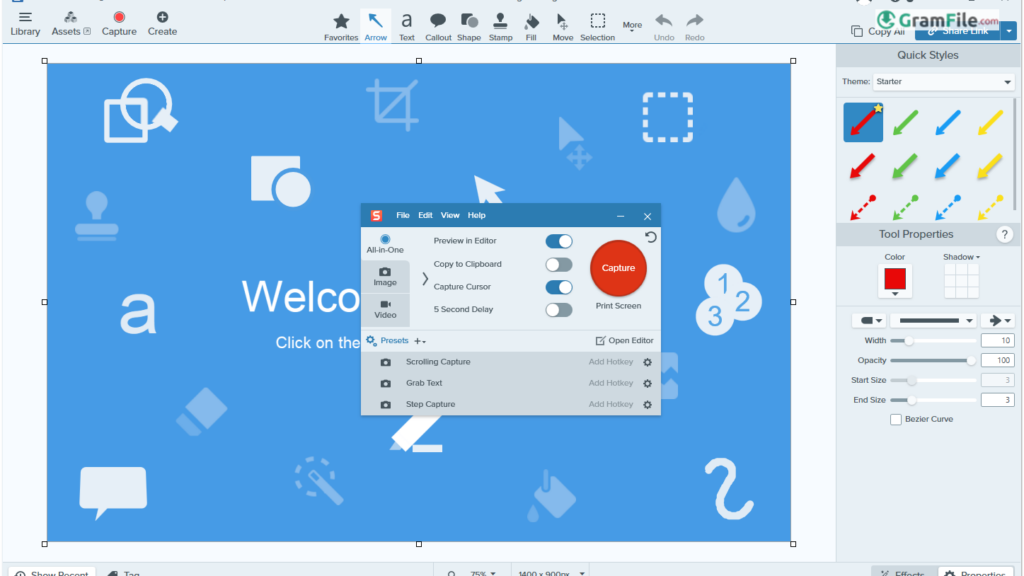Open the Theme dropdown showing Starter
The image size is (1024, 576).
(943, 82)
